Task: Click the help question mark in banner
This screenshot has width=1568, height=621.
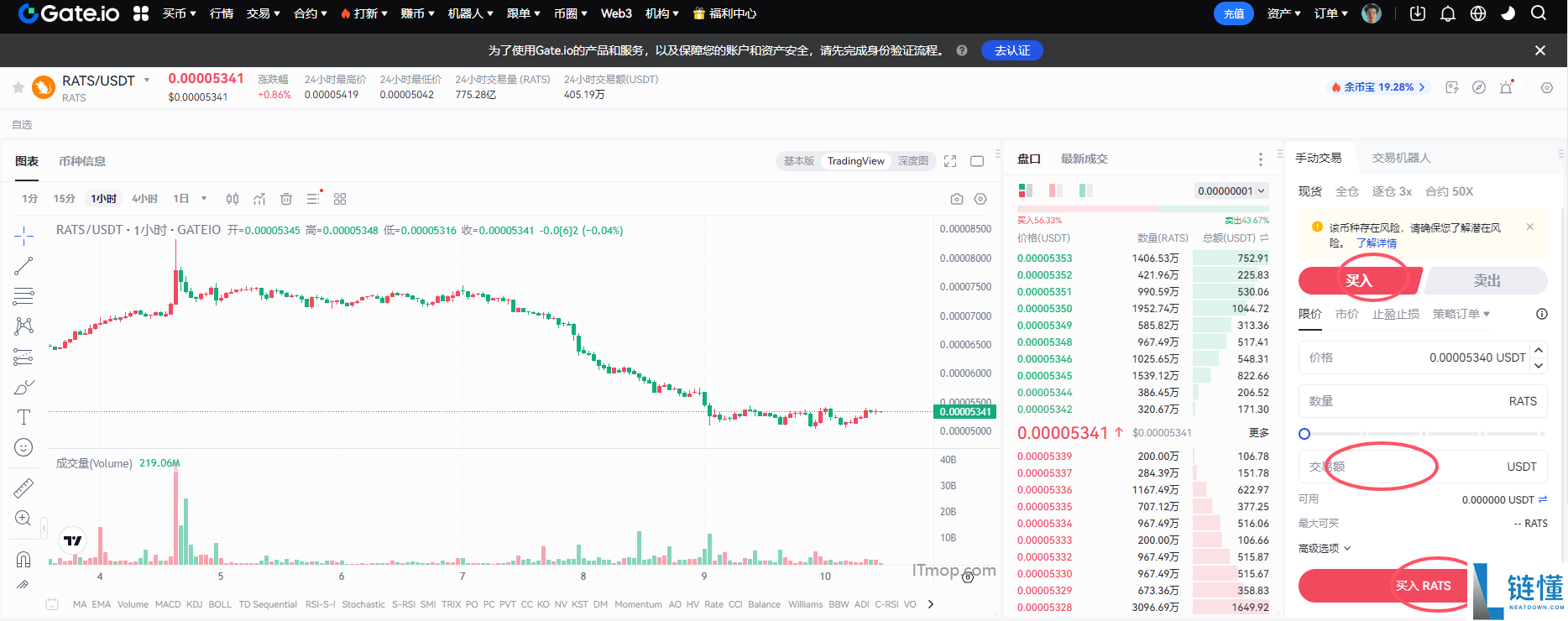Action: 962,50
